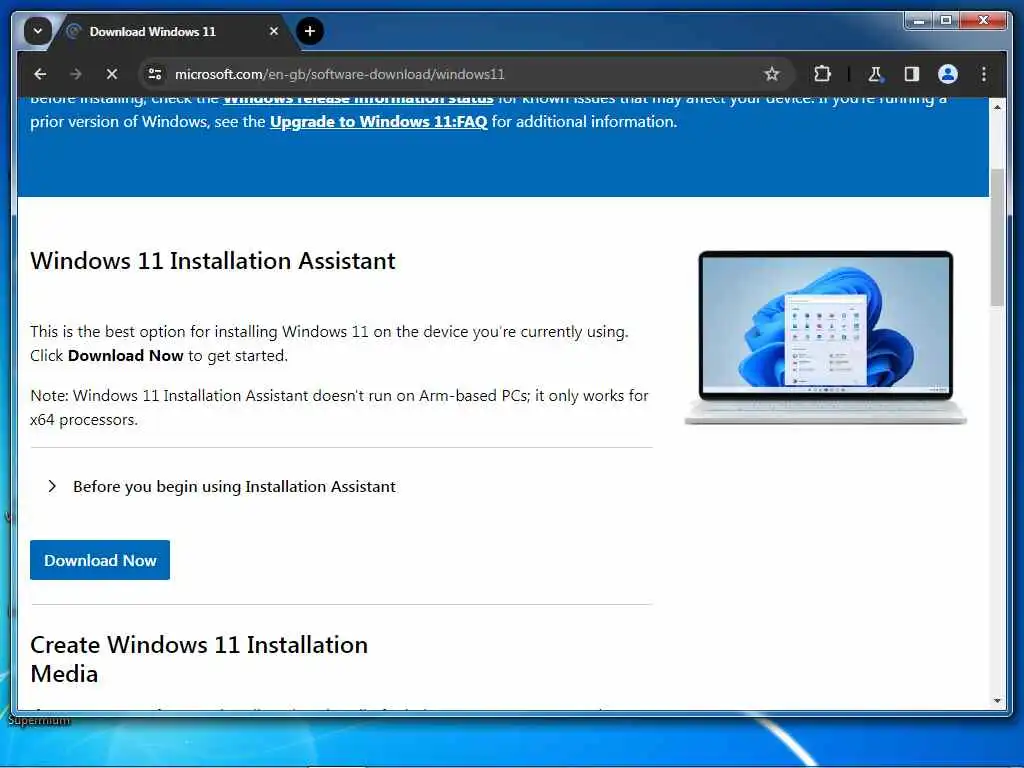Open the profile avatar menu
This screenshot has height=768, width=1024.
point(948,74)
